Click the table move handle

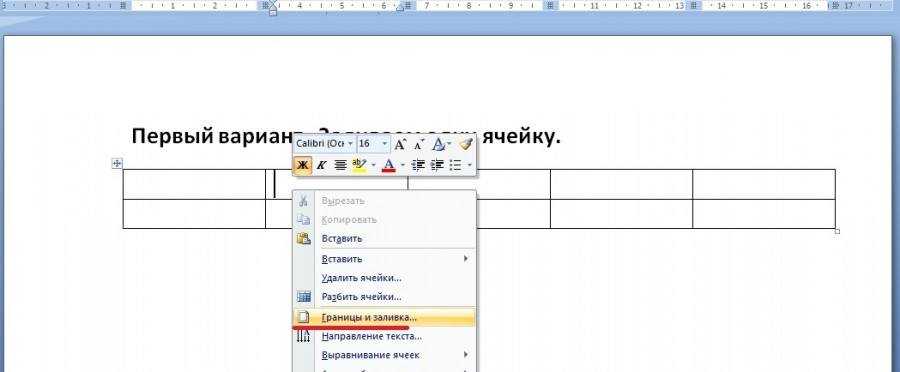[117, 164]
